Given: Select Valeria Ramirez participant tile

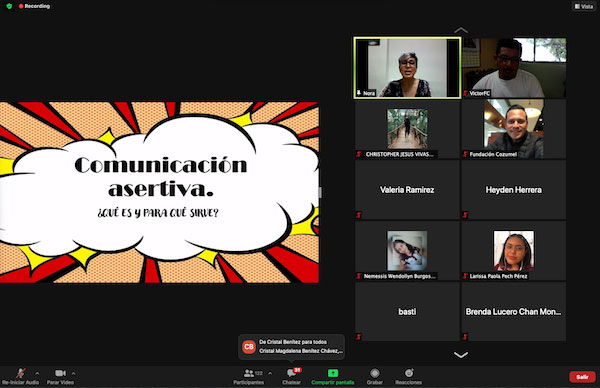Looking at the screenshot, I should point(407,190).
